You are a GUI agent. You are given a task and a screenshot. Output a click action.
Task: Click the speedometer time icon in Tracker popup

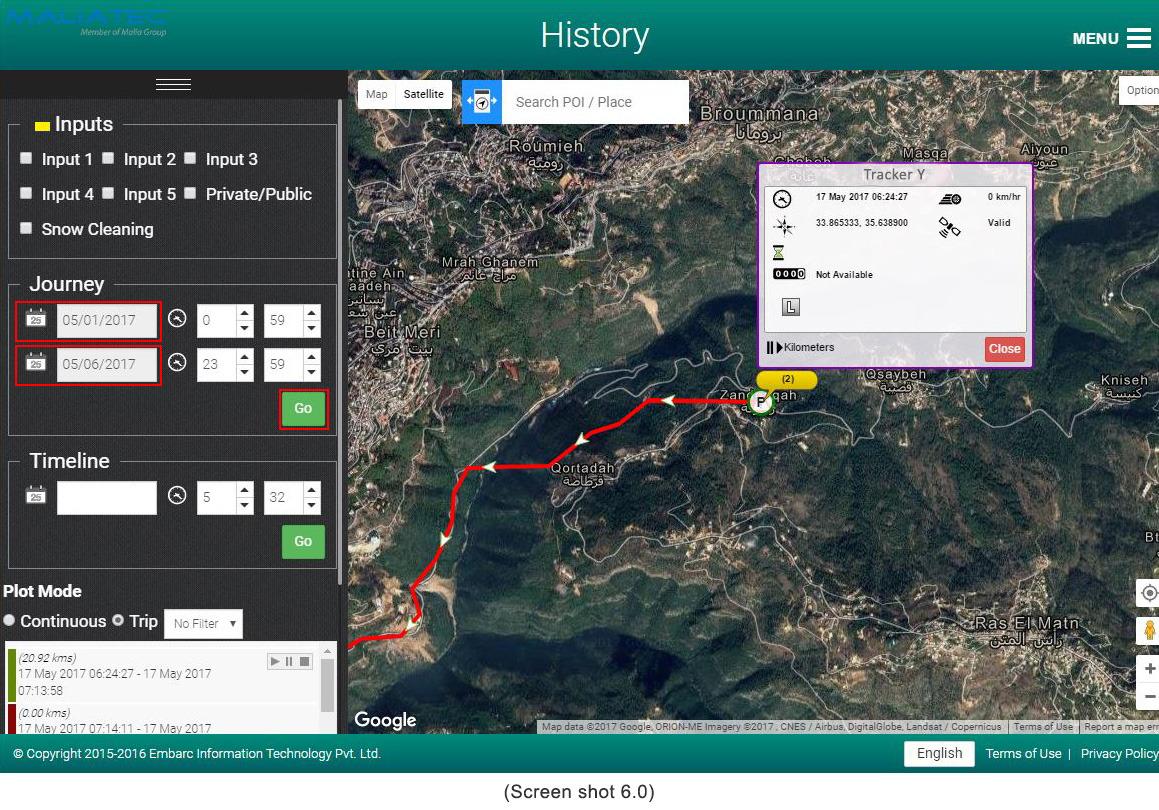click(782, 199)
